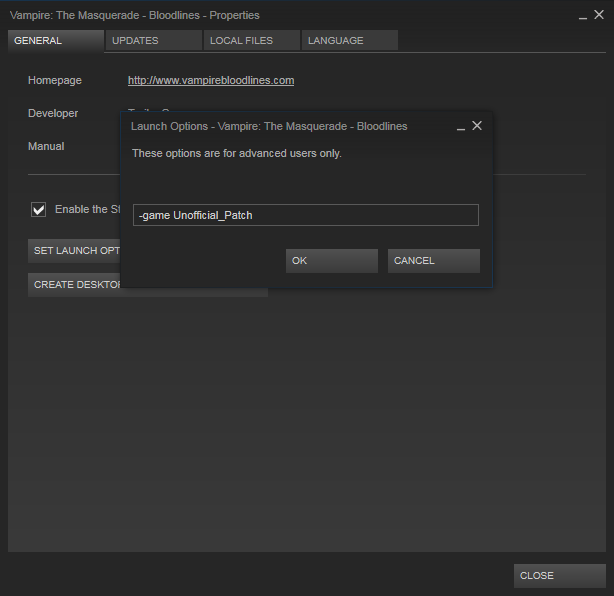Close the Properties window with X icon
The image size is (614, 596).
point(599,15)
